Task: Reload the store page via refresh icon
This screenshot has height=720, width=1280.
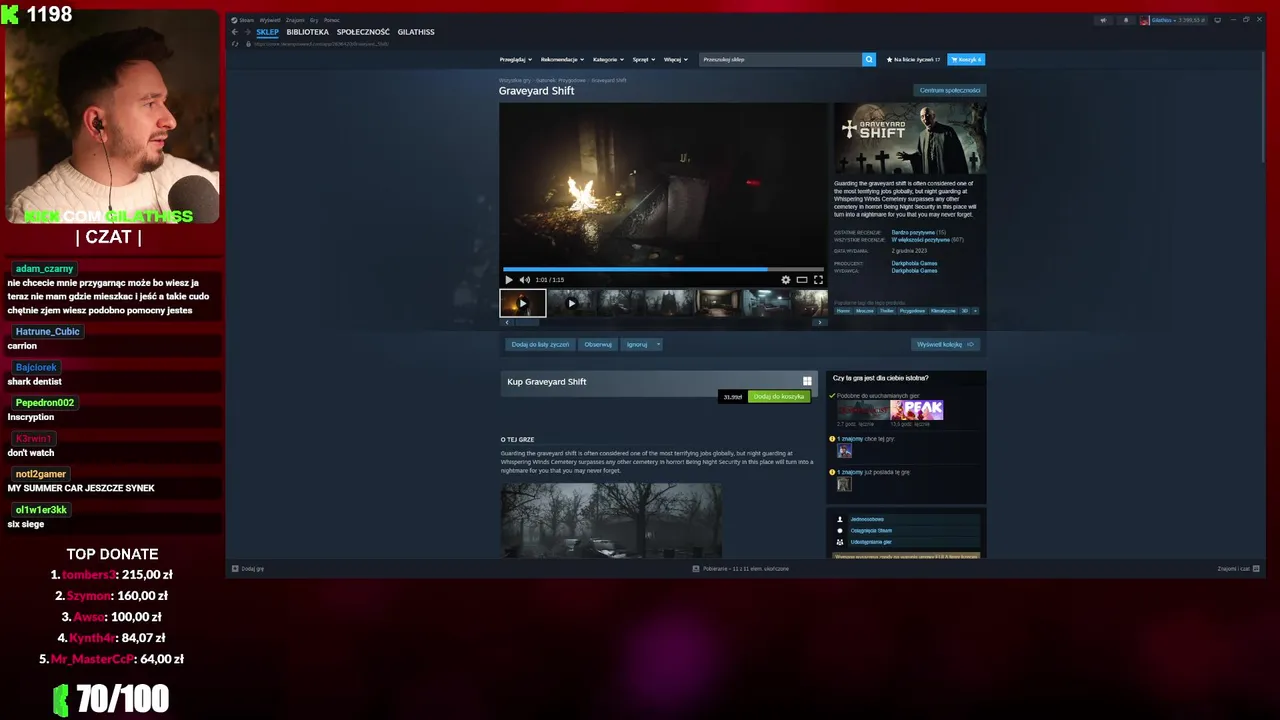Action: click(x=236, y=44)
